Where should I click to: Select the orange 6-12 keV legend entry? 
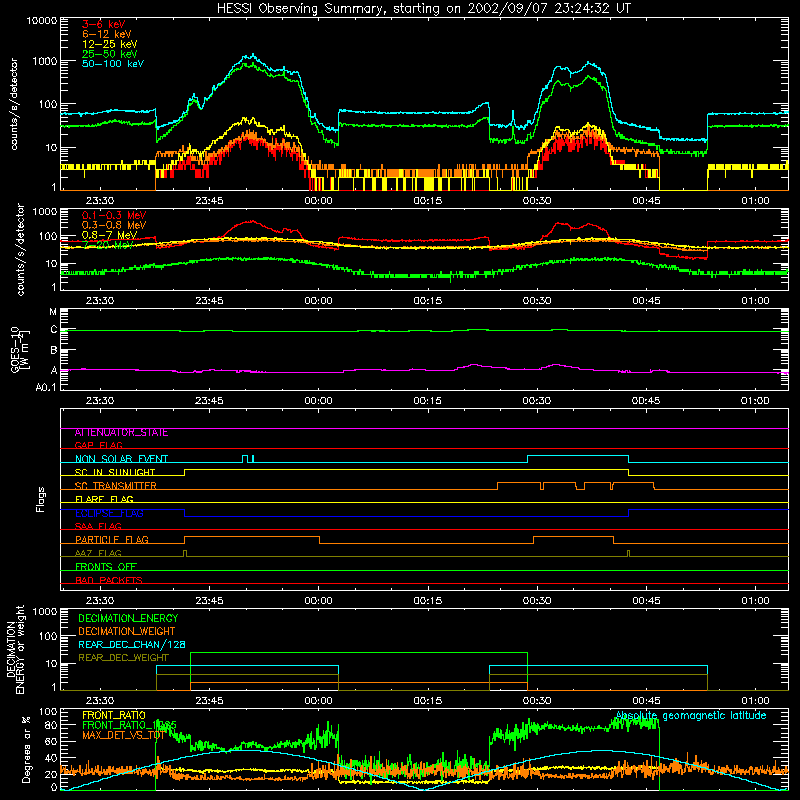point(106,34)
